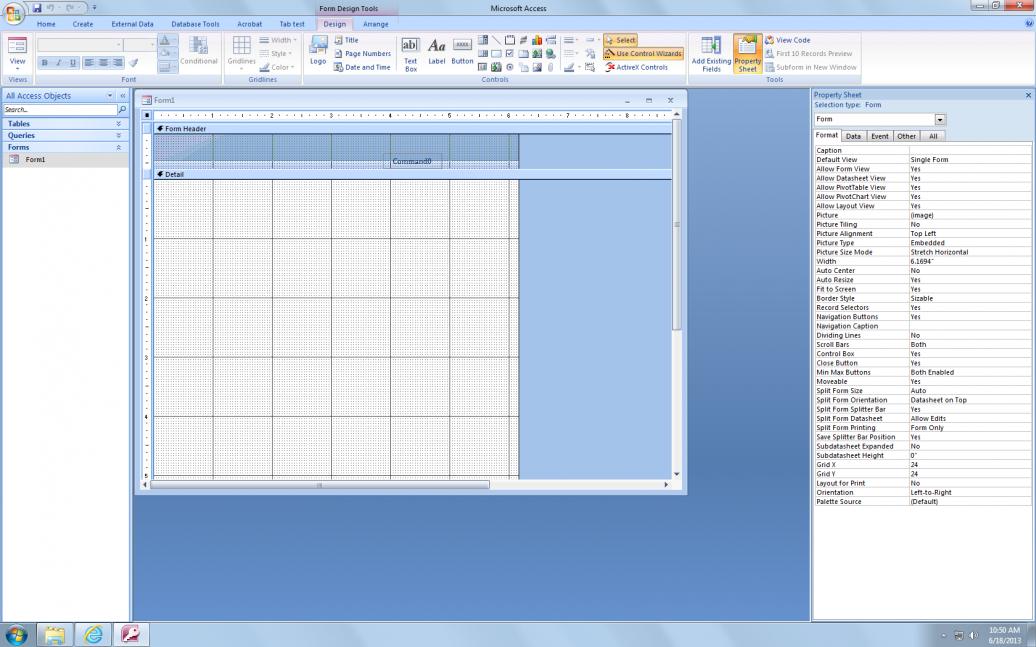The width and height of the screenshot is (1036, 647).
Task: Toggle Align Right text
Action: tap(118, 62)
